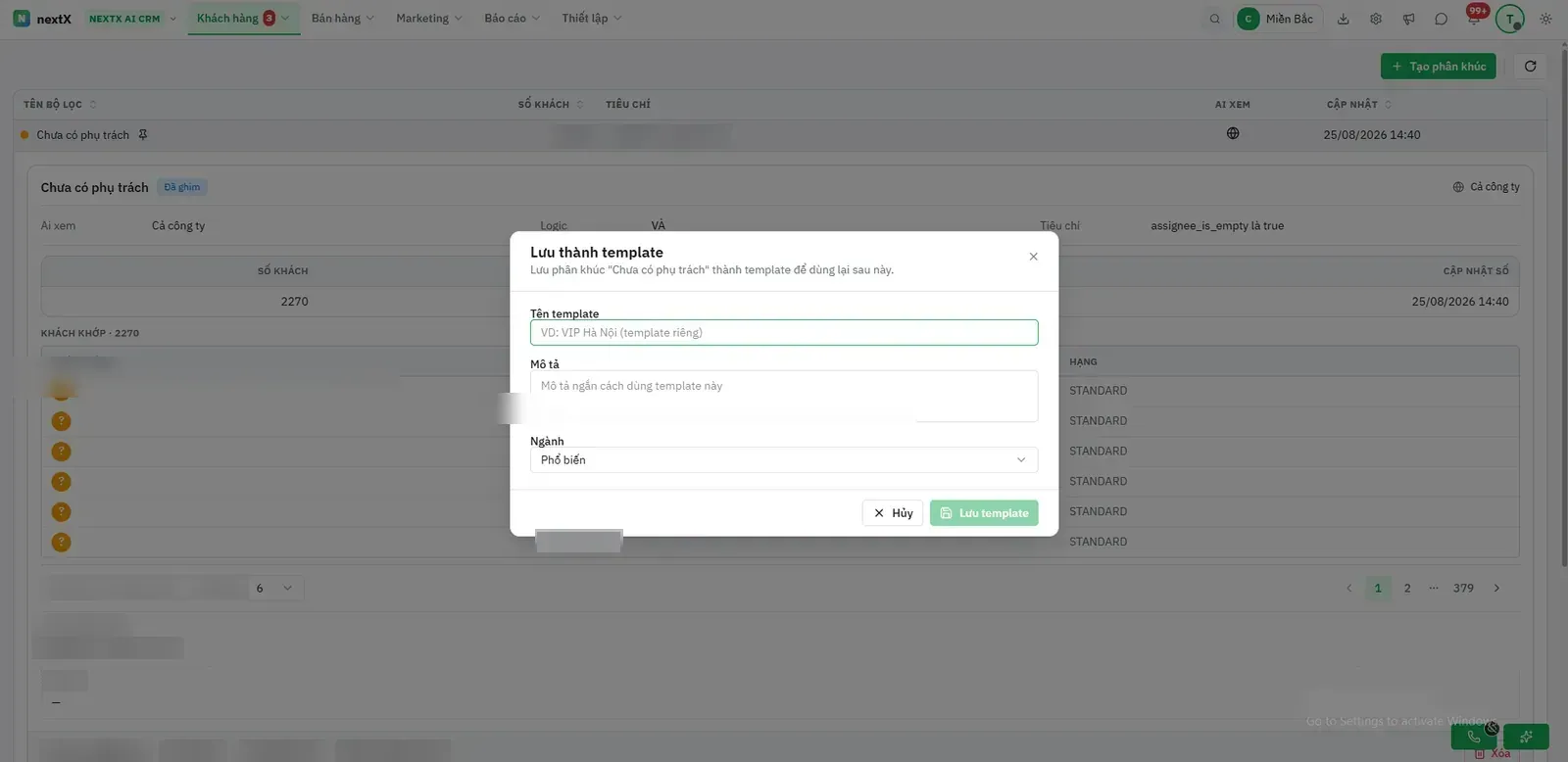
Task: Toggle the light theme sun icon
Action: pos(1545,19)
